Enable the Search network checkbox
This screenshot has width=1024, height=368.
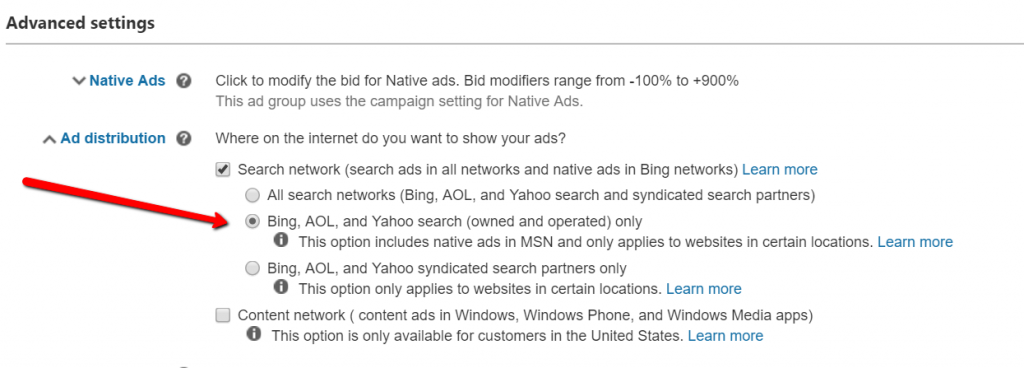coord(223,170)
